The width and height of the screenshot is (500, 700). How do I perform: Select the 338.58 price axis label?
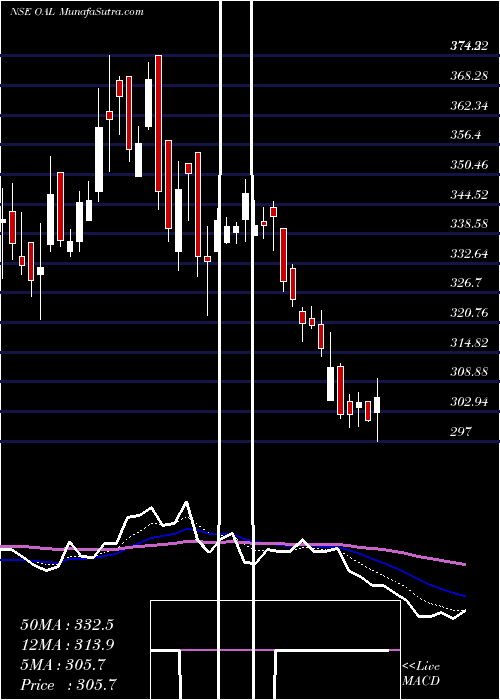click(468, 224)
